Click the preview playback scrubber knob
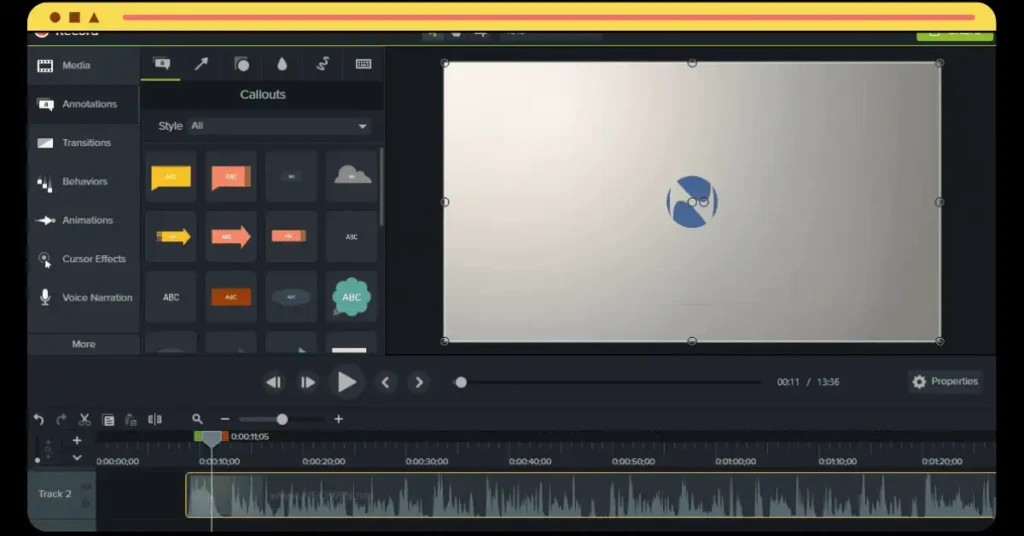 (x=461, y=383)
